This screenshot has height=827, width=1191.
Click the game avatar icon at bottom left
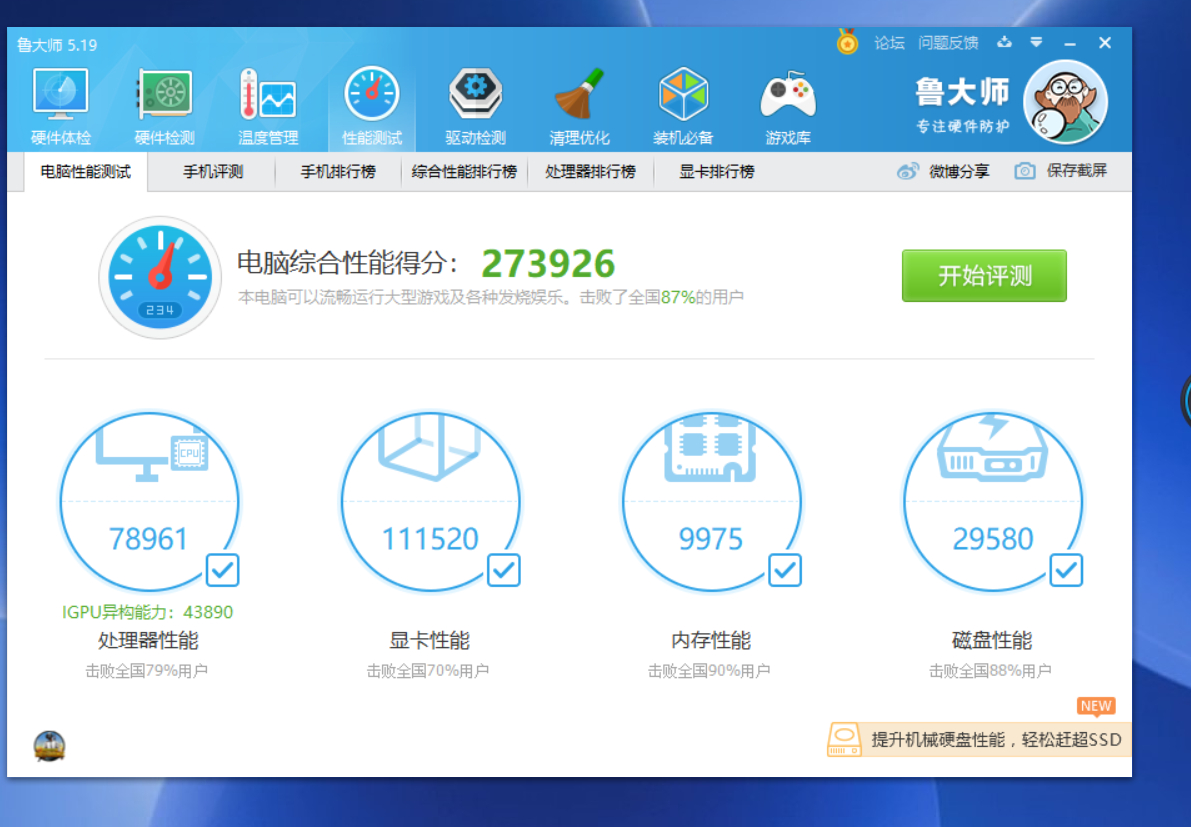point(49,746)
